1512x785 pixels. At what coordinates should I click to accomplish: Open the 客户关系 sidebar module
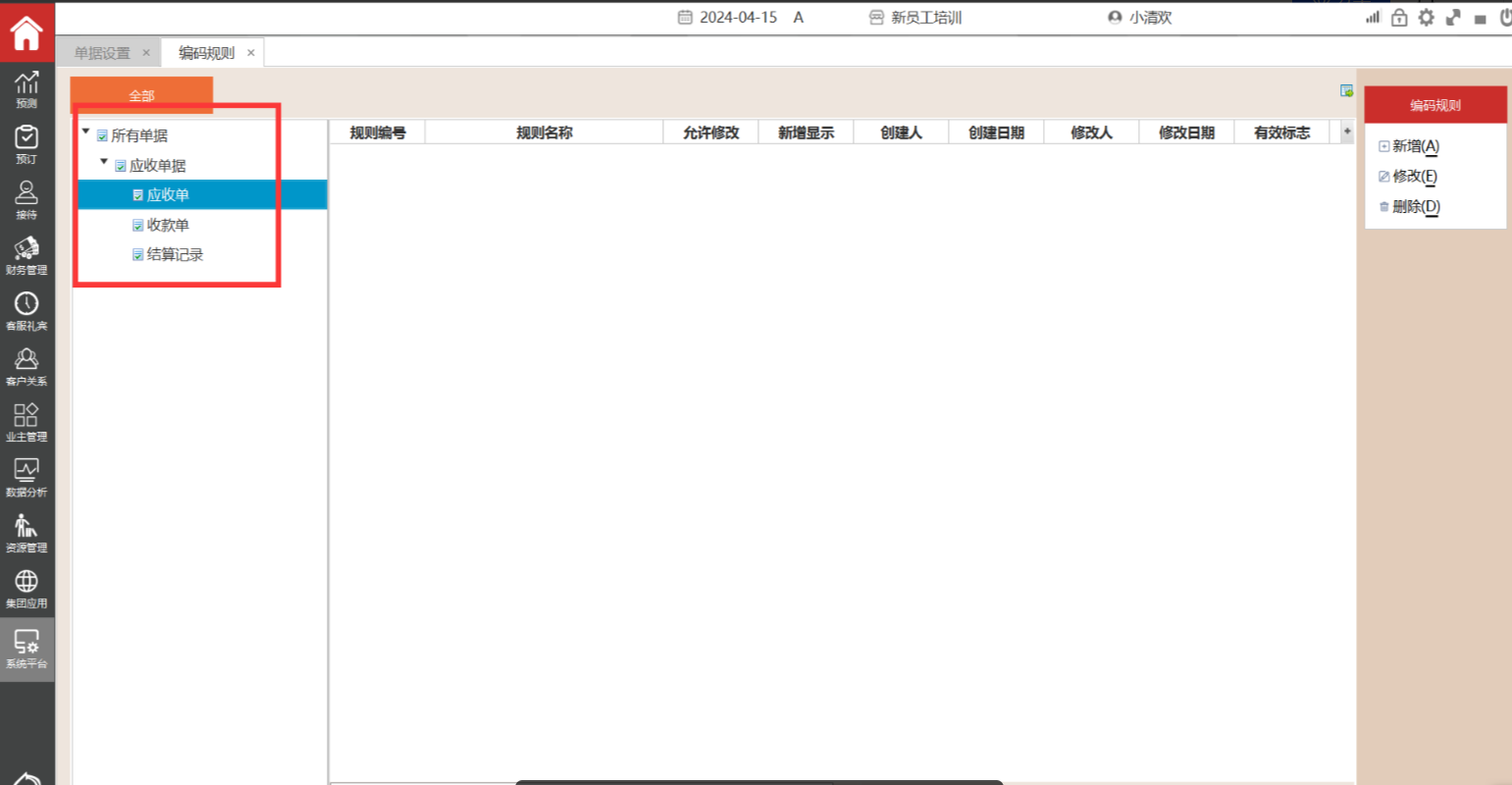tap(26, 366)
